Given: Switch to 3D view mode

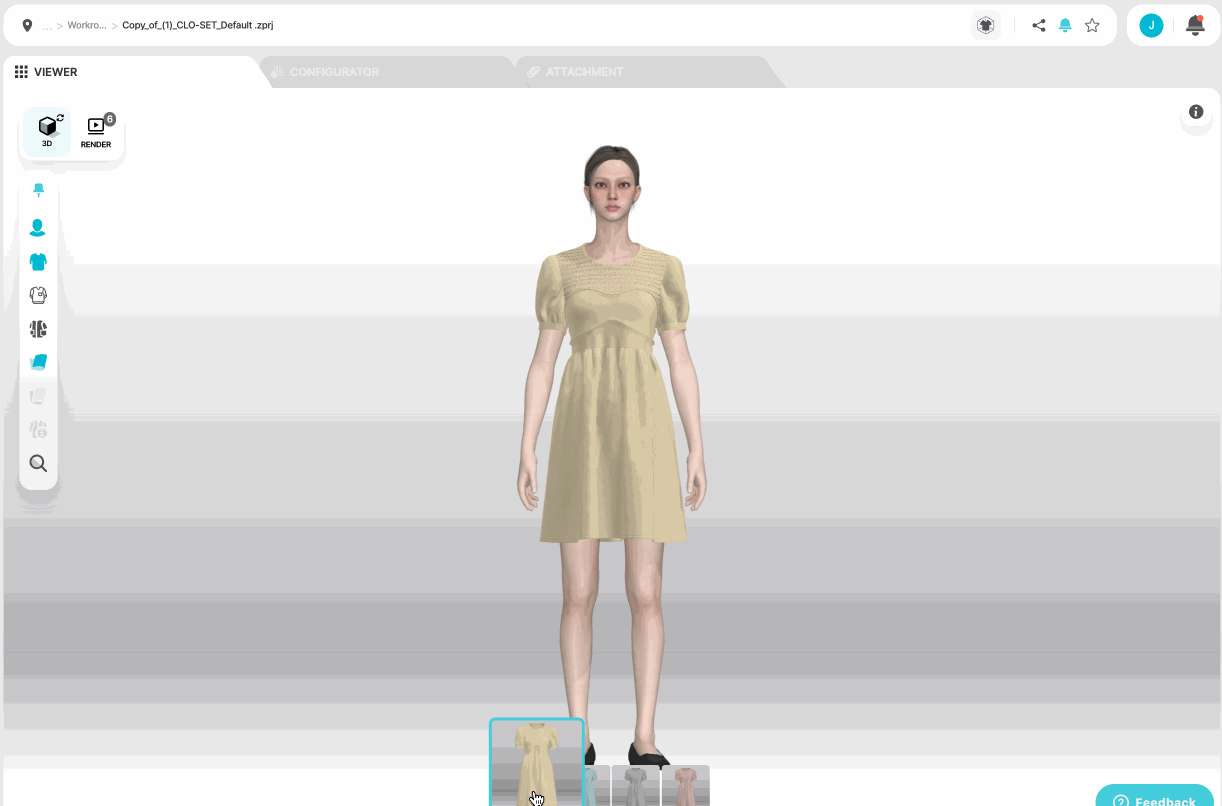Looking at the screenshot, I should click(47, 131).
